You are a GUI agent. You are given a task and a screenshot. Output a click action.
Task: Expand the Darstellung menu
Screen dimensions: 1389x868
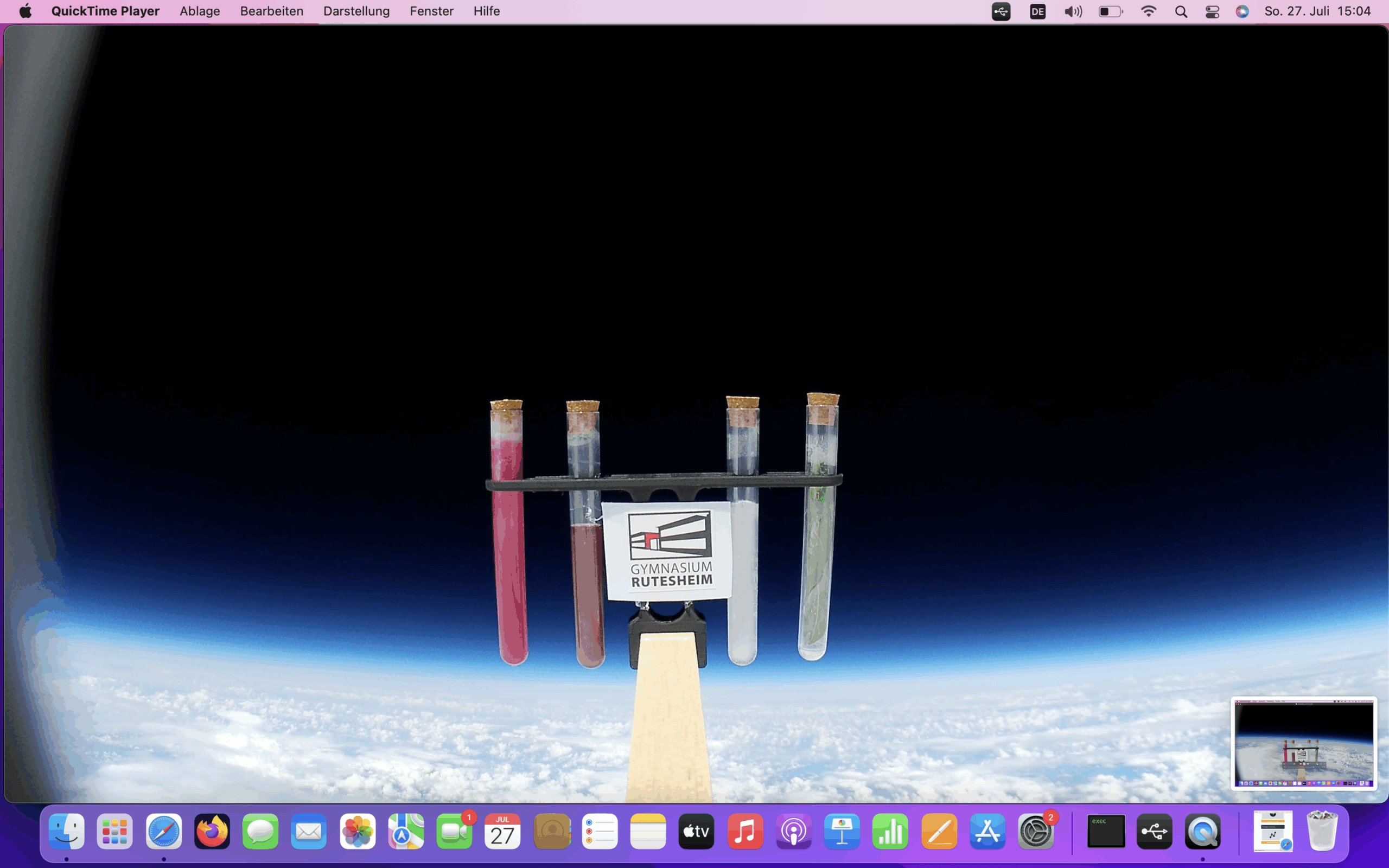(x=356, y=11)
